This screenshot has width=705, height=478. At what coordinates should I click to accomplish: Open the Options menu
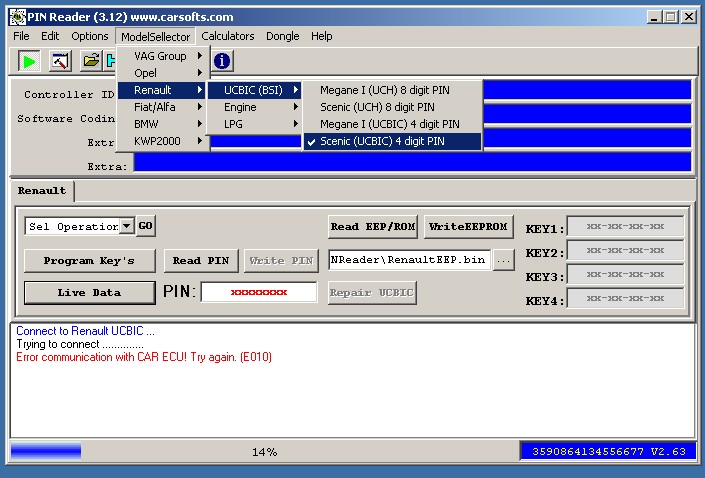(89, 36)
